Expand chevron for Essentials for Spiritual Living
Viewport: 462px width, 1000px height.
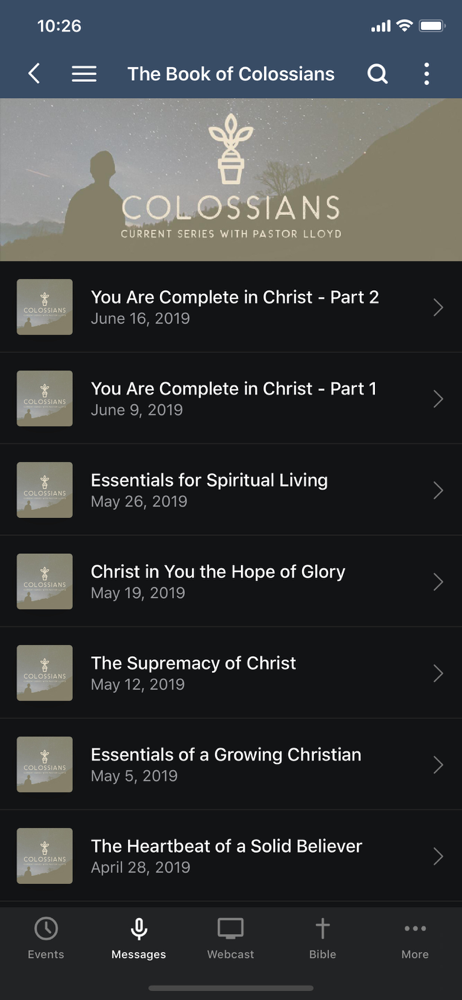coord(438,490)
